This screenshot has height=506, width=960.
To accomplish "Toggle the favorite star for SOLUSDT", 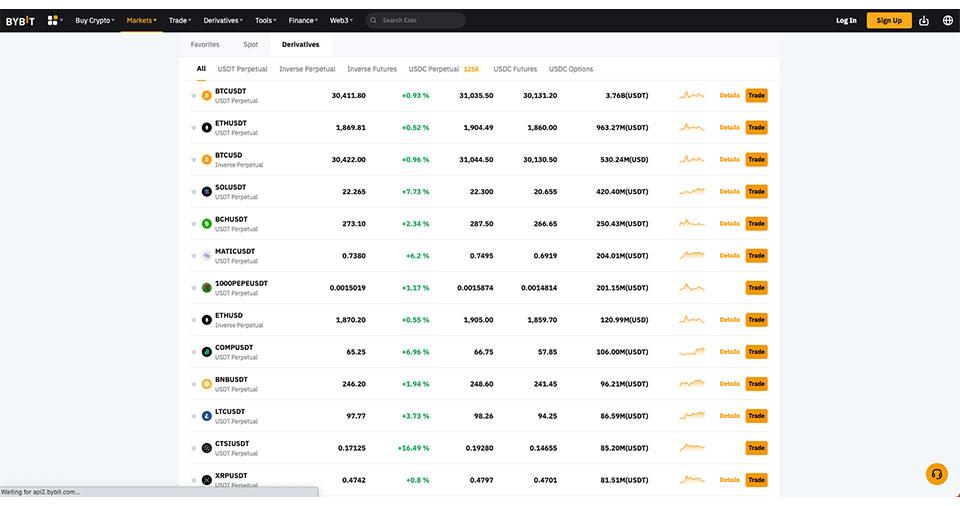I will pyautogui.click(x=194, y=192).
